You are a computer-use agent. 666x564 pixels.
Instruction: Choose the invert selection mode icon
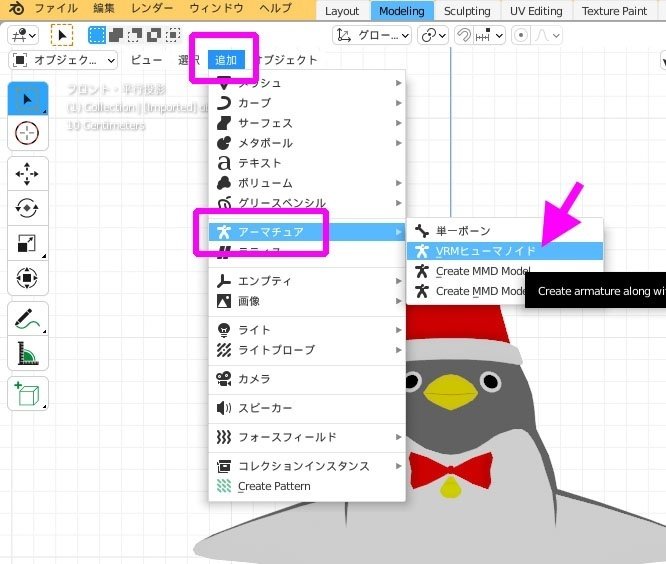tap(154, 35)
